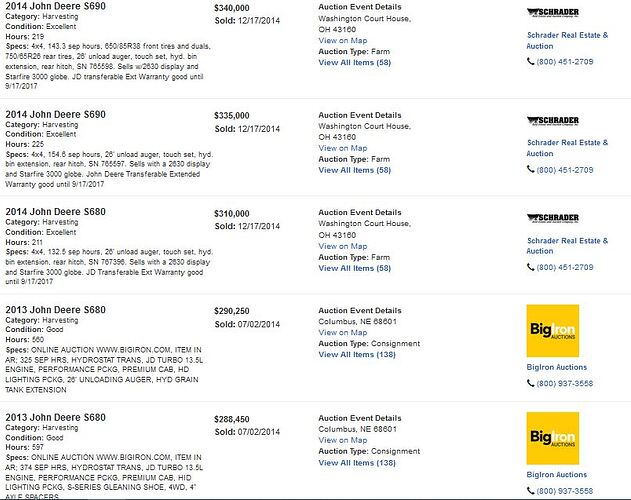Viewport: 631px width, 500px height.
Task: Click the phone icon in the $290,250 listing
Action: 530,383
